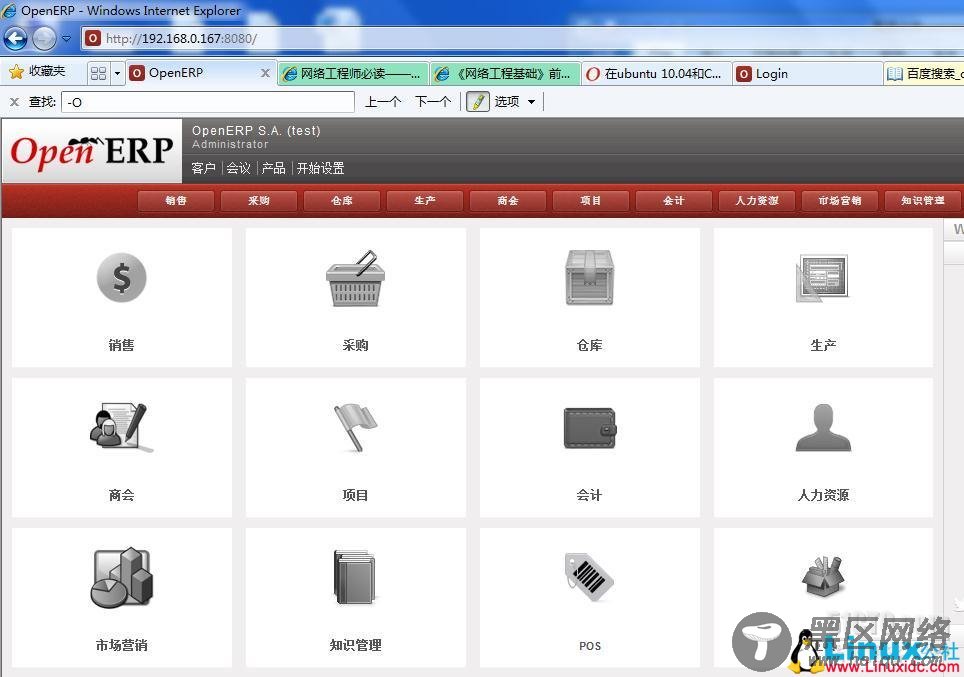Screen dimensions: 964x677
Task: Open the tools box module icon
Action: pos(823,576)
